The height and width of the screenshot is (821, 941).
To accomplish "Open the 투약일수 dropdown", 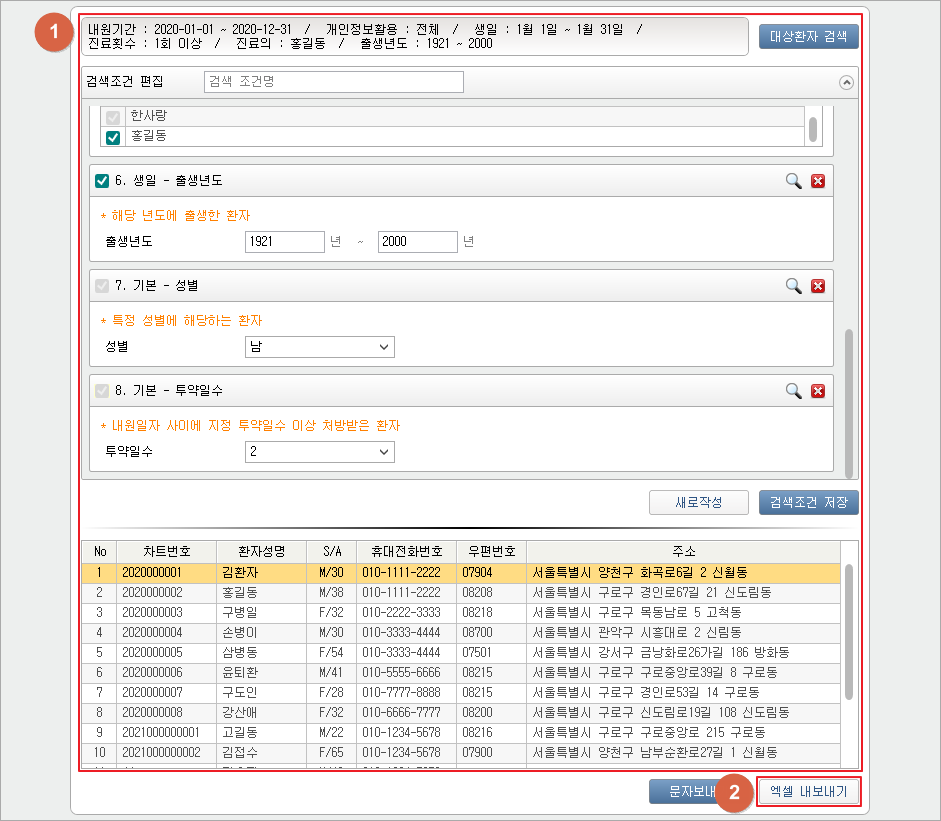I will (319, 452).
